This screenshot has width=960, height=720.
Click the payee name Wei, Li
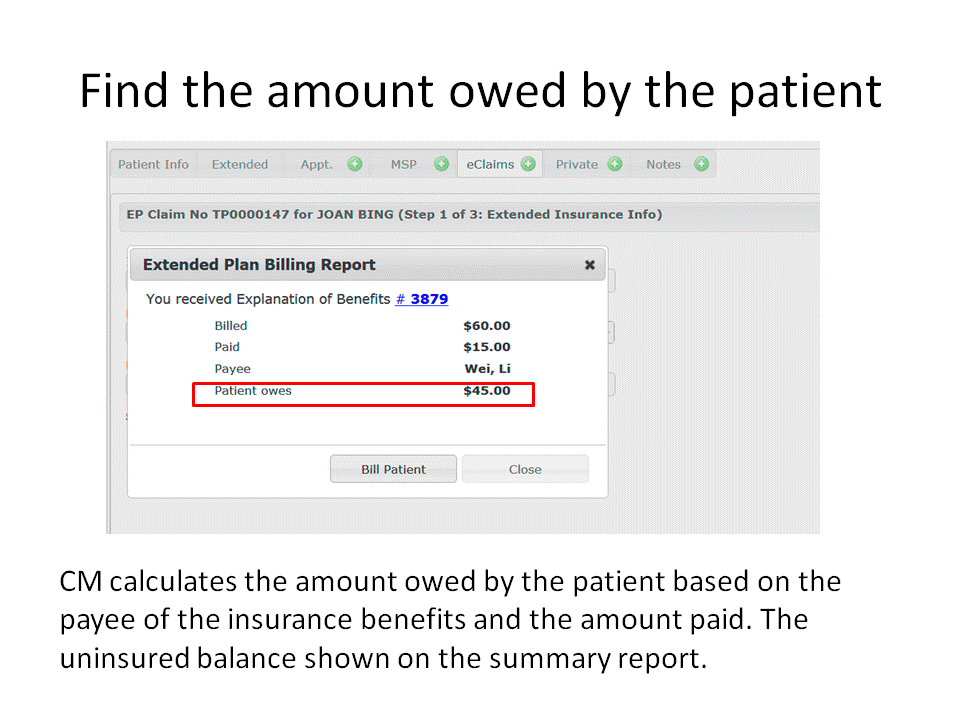(x=488, y=369)
